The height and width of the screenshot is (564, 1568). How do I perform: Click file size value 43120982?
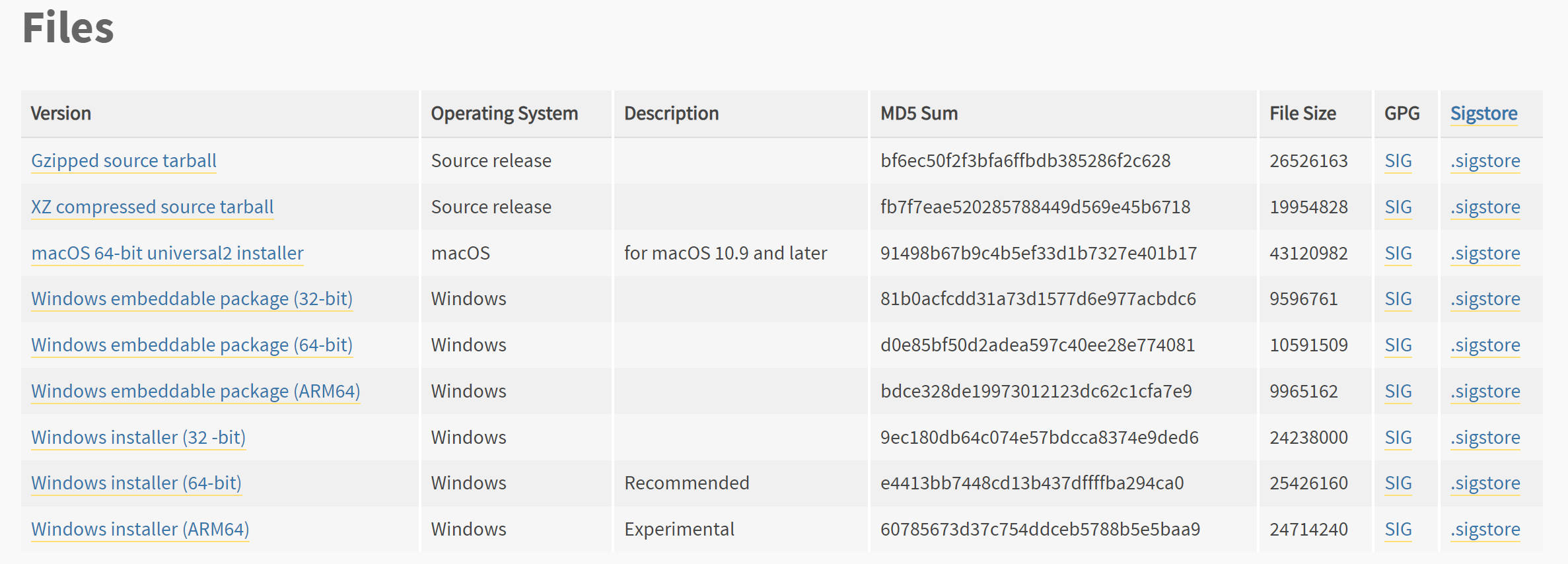click(1308, 254)
